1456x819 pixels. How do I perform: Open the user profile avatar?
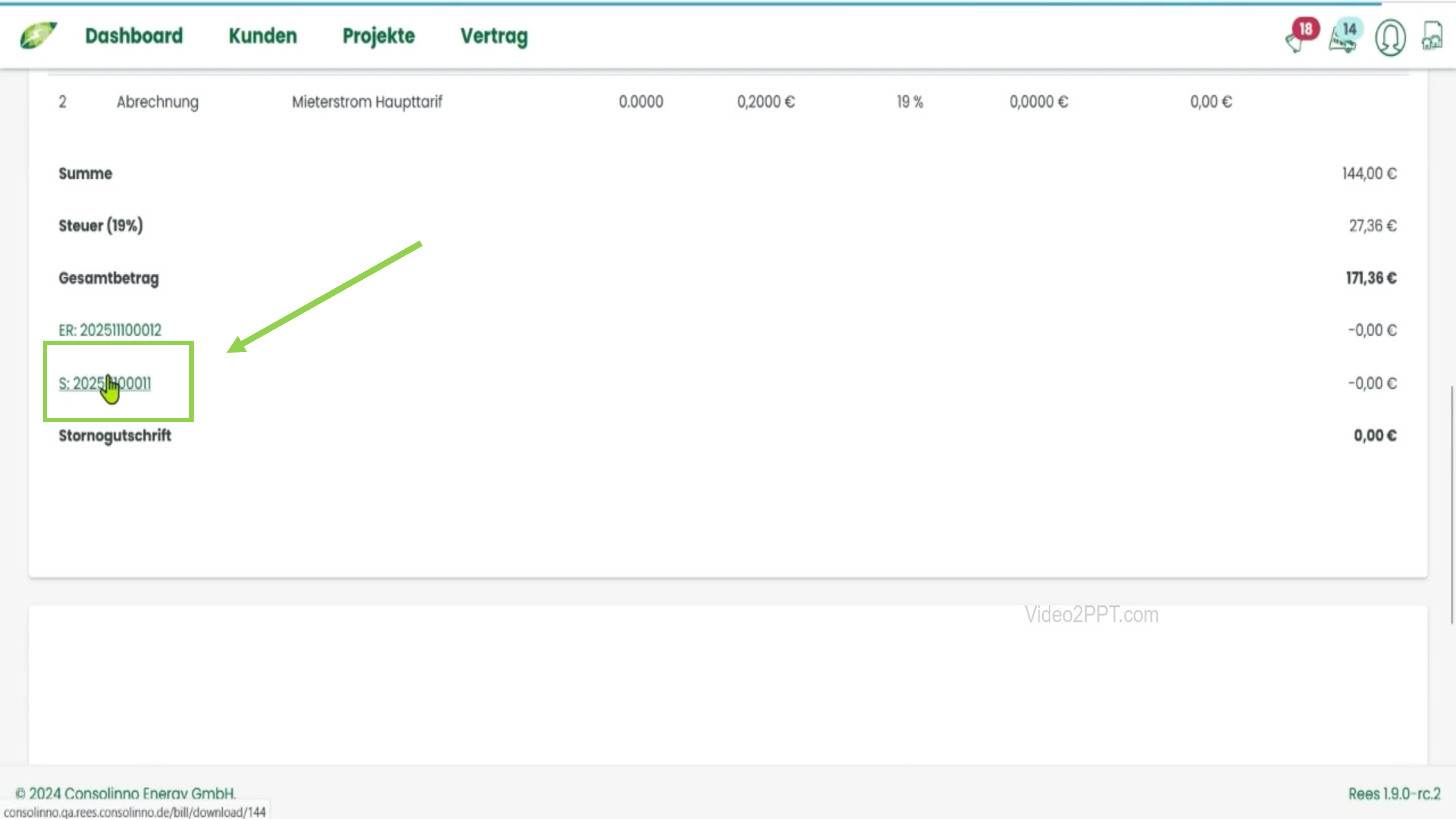click(x=1390, y=38)
